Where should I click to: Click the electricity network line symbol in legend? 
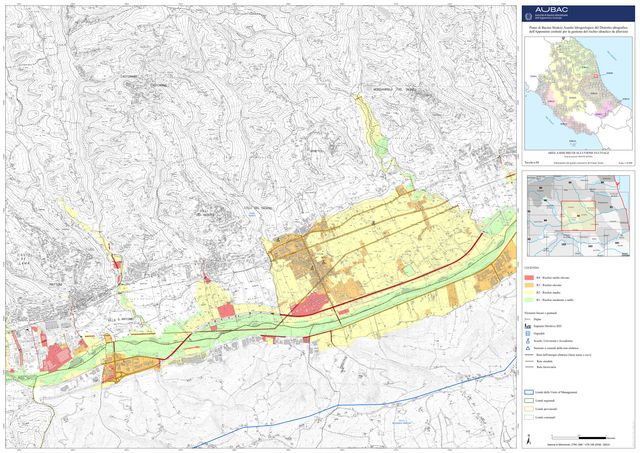[x=529, y=355]
